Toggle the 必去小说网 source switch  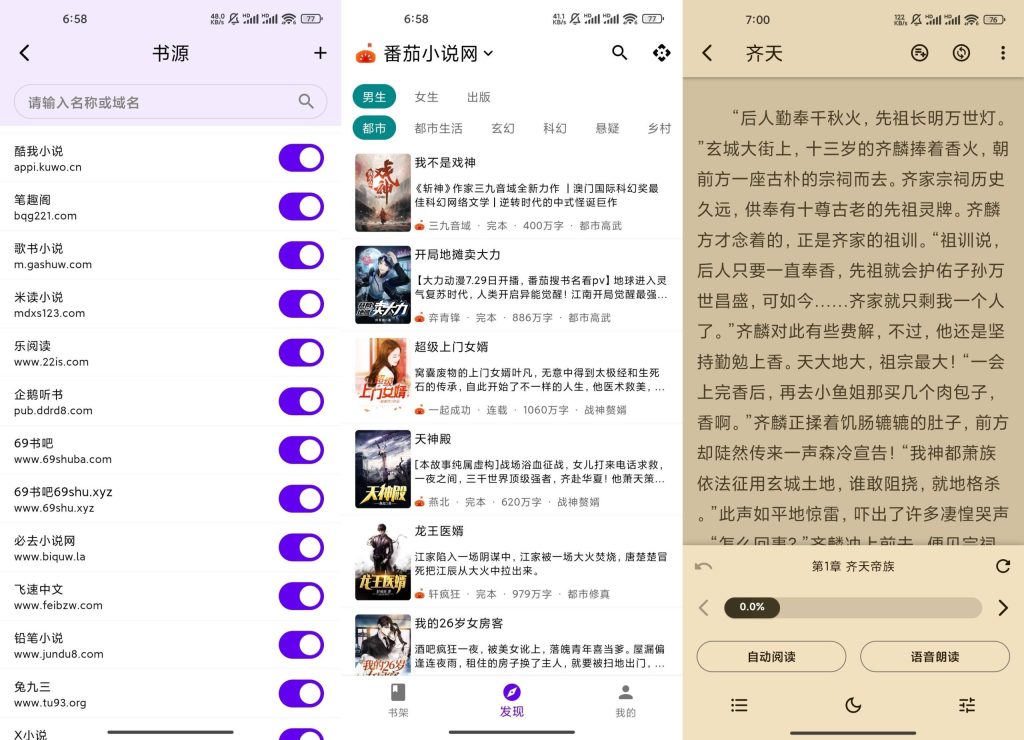tap(301, 547)
